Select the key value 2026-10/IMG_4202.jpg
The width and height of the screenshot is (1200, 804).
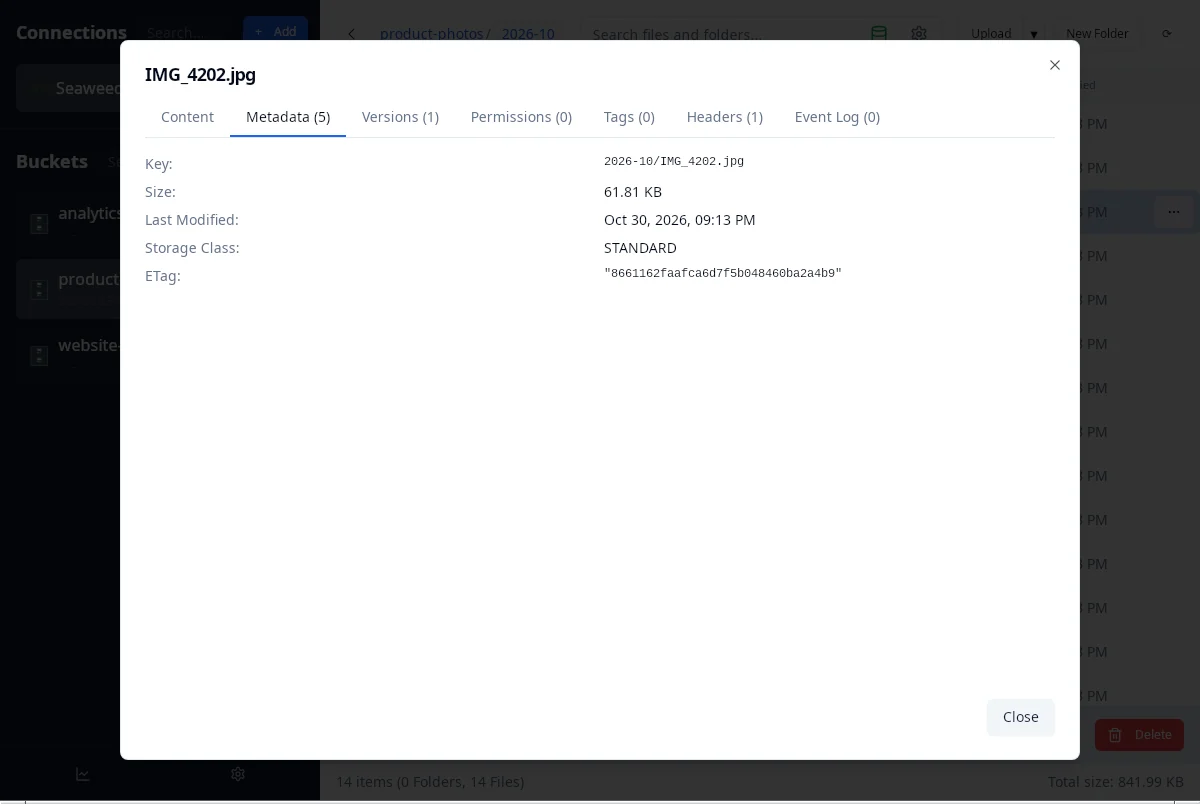[x=674, y=161]
